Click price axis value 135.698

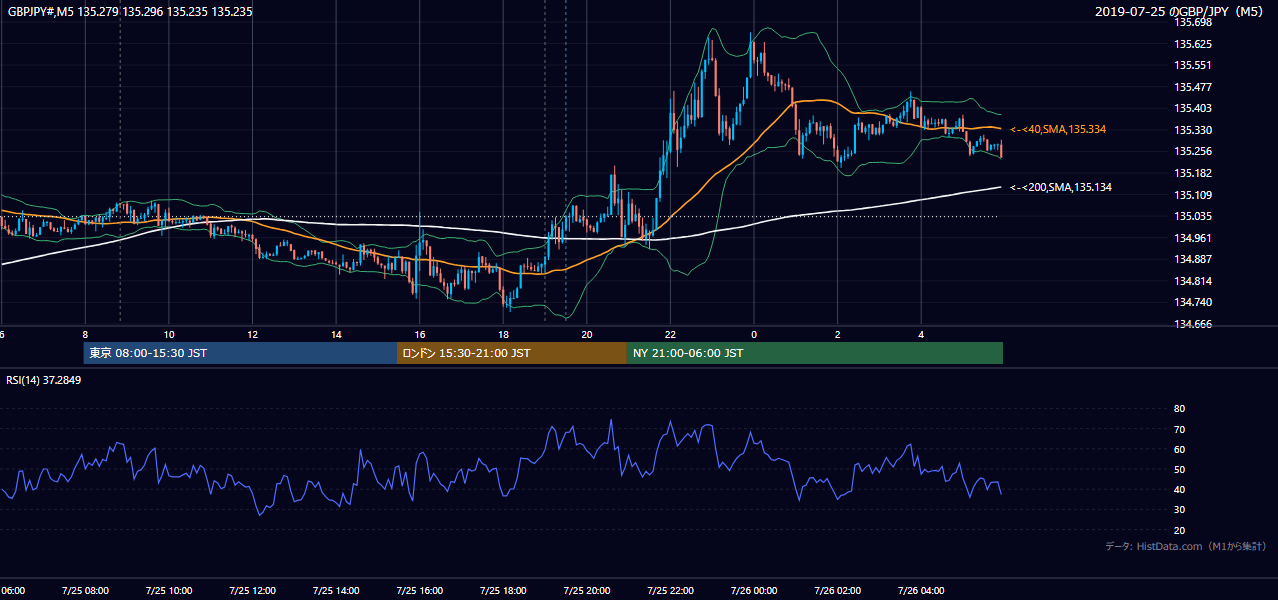1193,23
